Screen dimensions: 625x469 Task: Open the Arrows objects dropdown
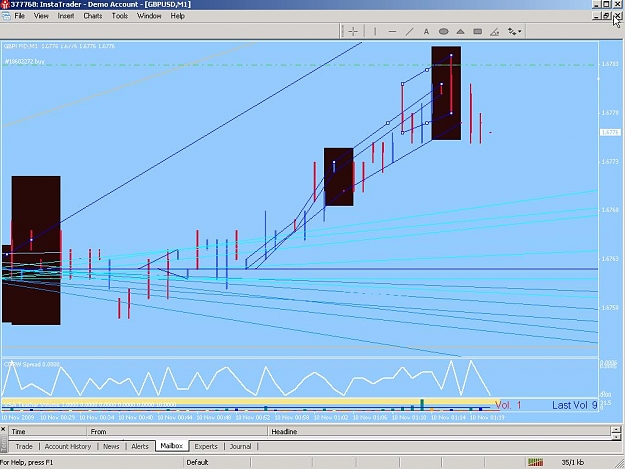(514, 31)
